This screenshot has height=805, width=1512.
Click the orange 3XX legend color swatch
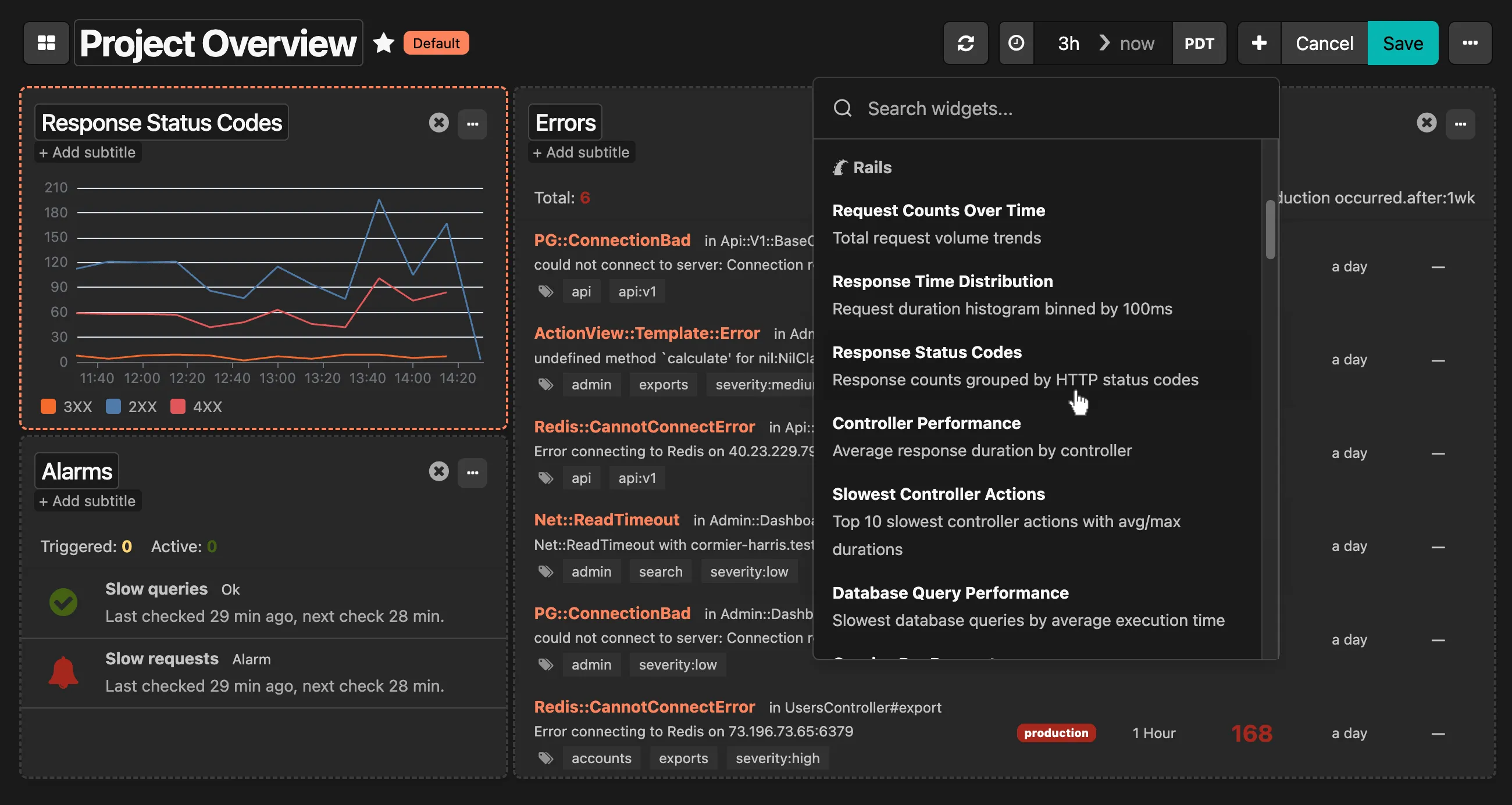pyautogui.click(x=48, y=406)
